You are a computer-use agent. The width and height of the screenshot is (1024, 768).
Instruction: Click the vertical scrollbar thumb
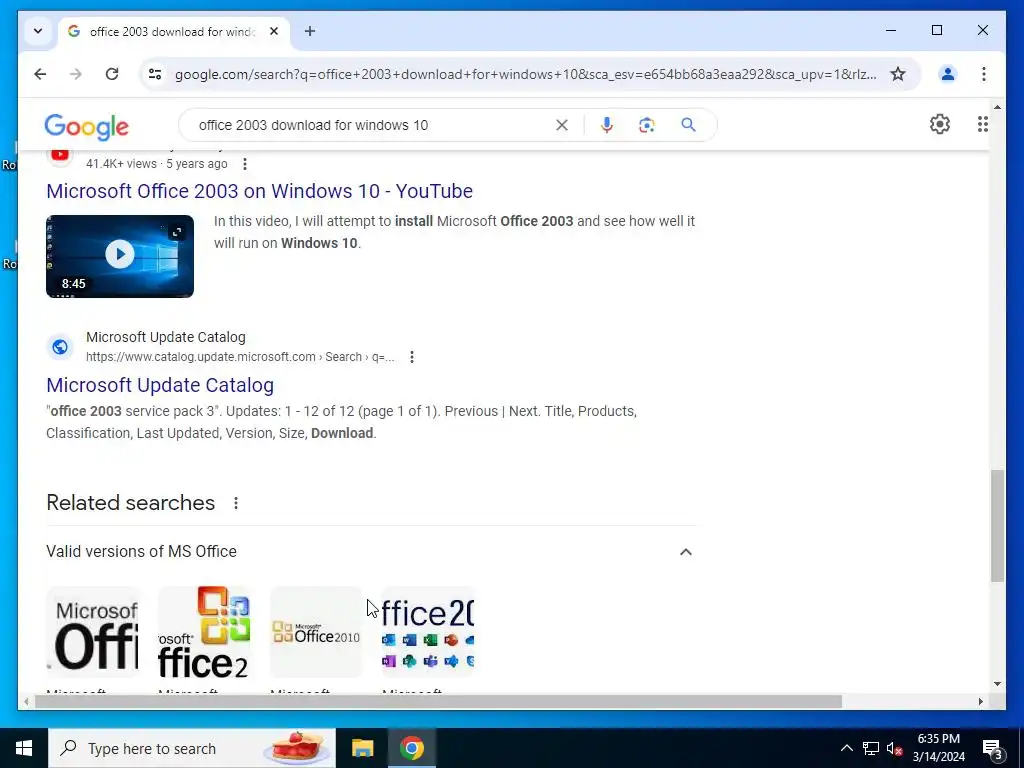(997, 526)
